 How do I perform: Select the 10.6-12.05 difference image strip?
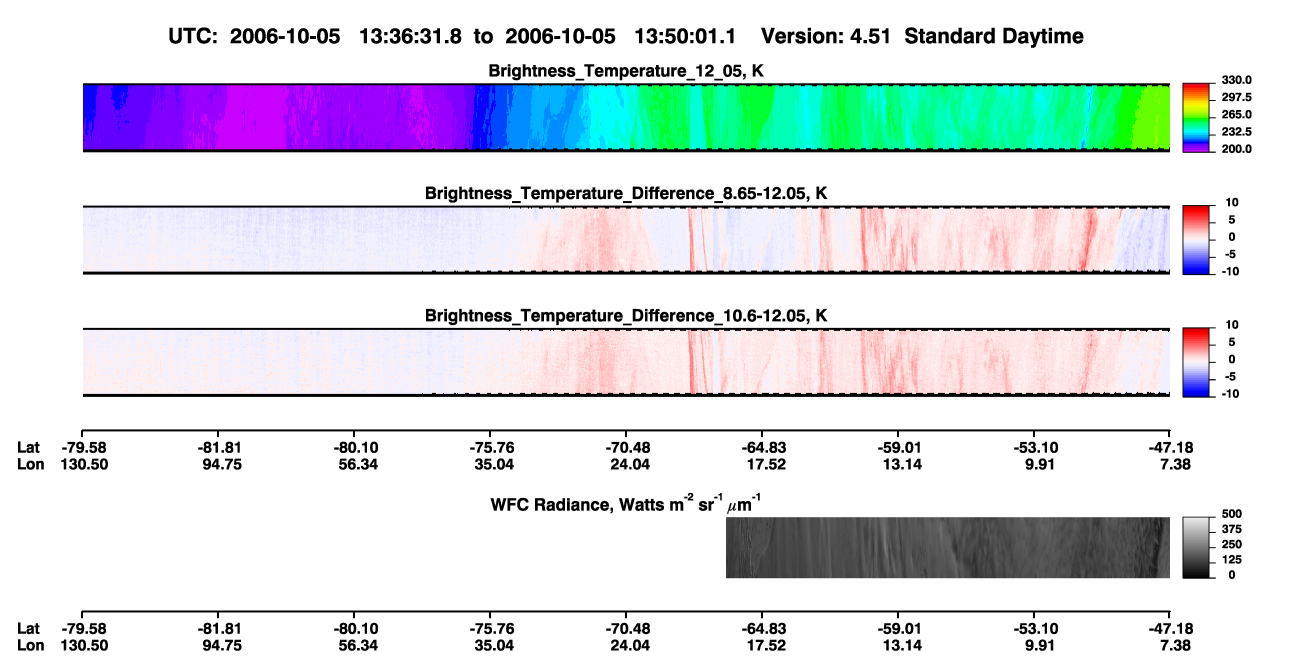point(626,362)
